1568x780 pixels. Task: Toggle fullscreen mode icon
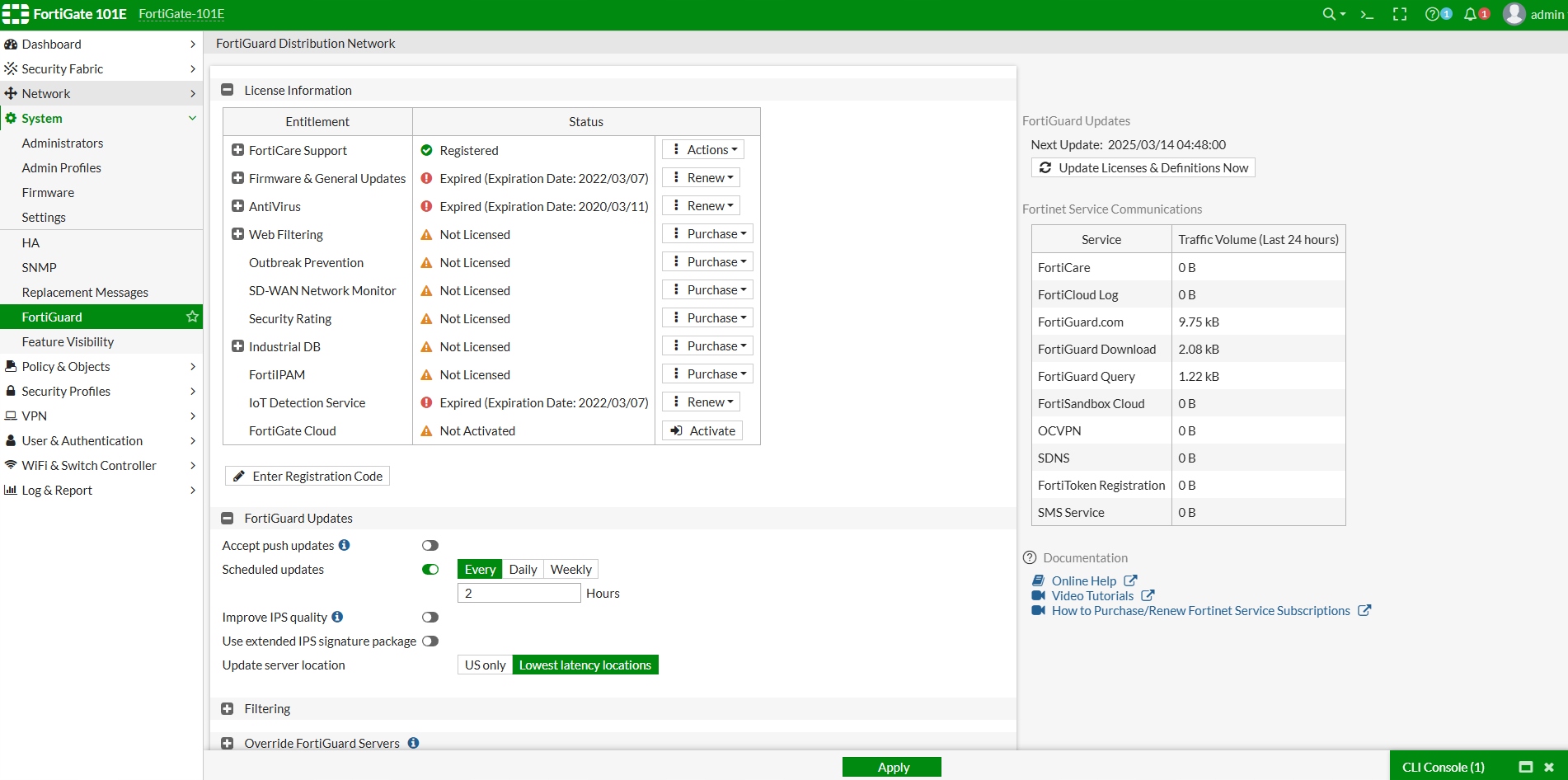coord(1400,14)
